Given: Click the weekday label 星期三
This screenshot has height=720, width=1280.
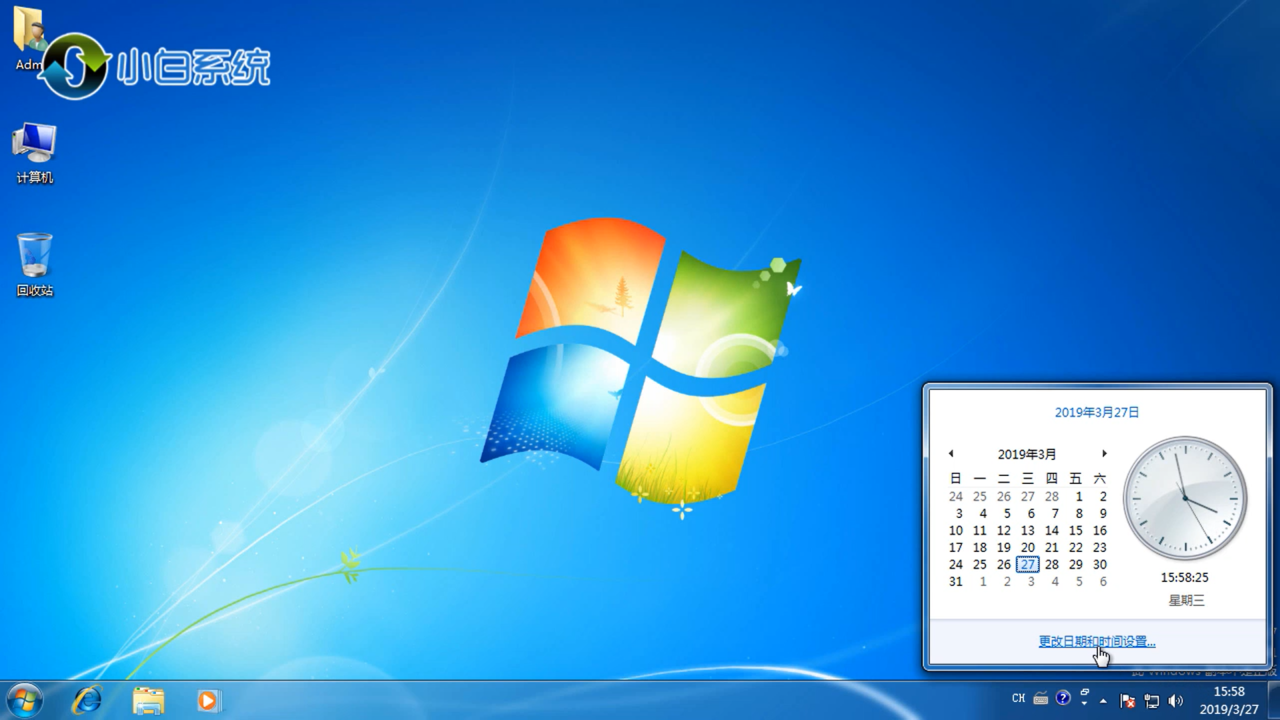Looking at the screenshot, I should coord(1186,600).
